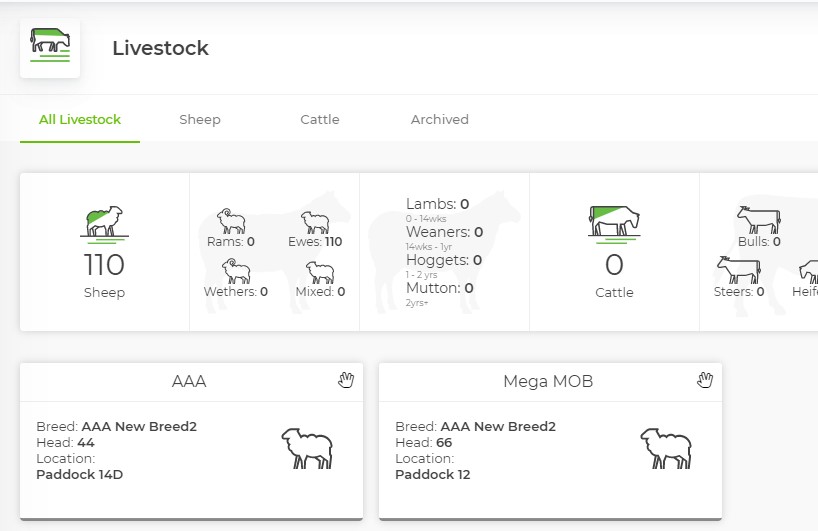This screenshot has width=818, height=531.
Task: Select the Ewes icon
Action: click(315, 221)
